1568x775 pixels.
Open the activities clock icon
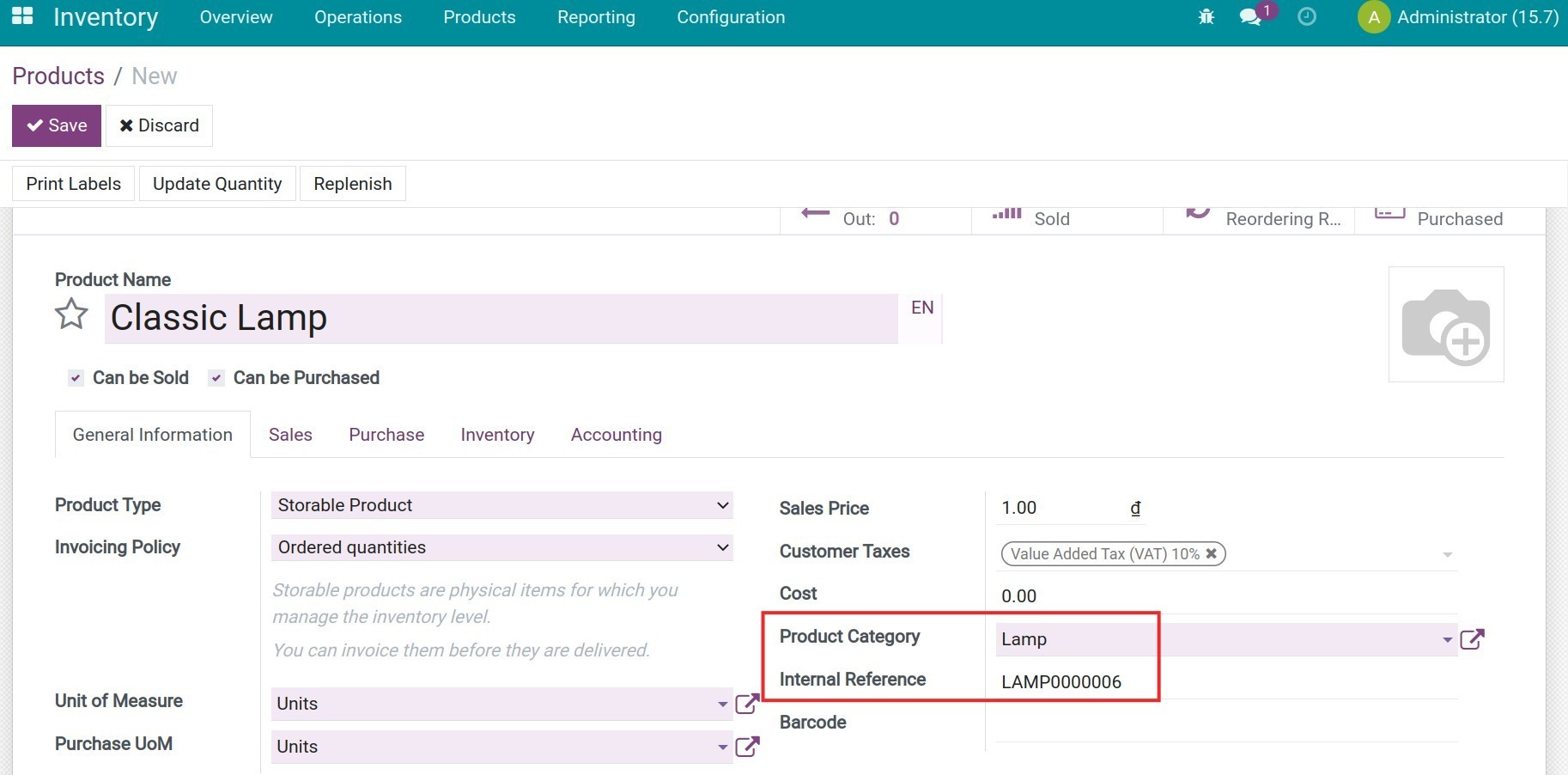coord(1307,16)
